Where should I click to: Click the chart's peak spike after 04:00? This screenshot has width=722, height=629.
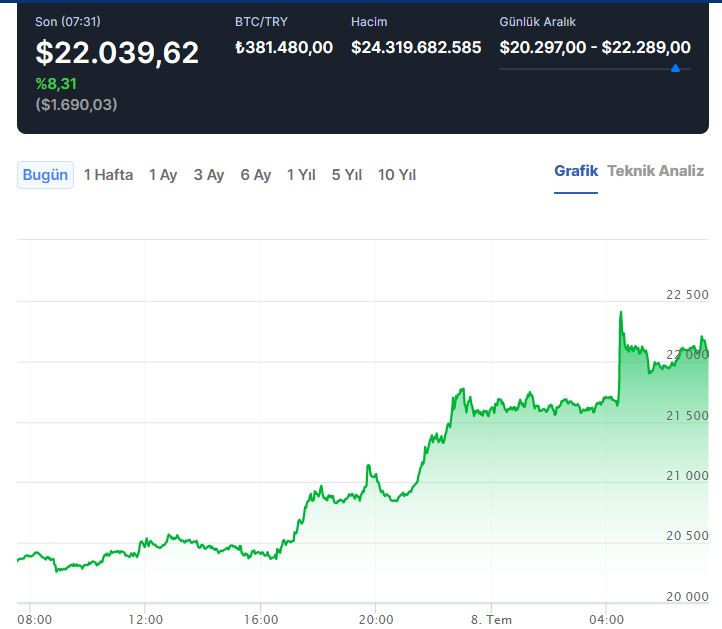pyautogui.click(x=621, y=313)
